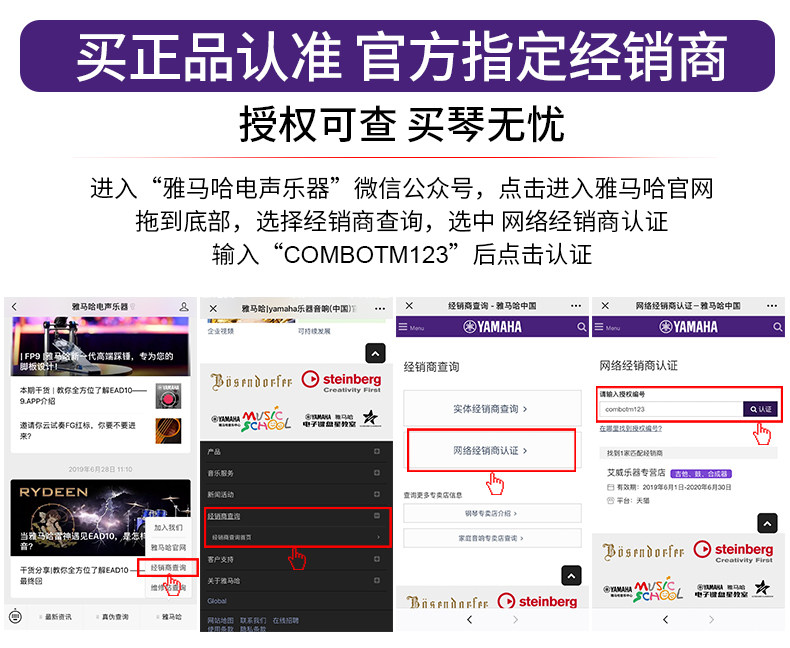The width and height of the screenshot is (790, 648).
Task: Choose 实体经销商查询
Action: click(492, 409)
